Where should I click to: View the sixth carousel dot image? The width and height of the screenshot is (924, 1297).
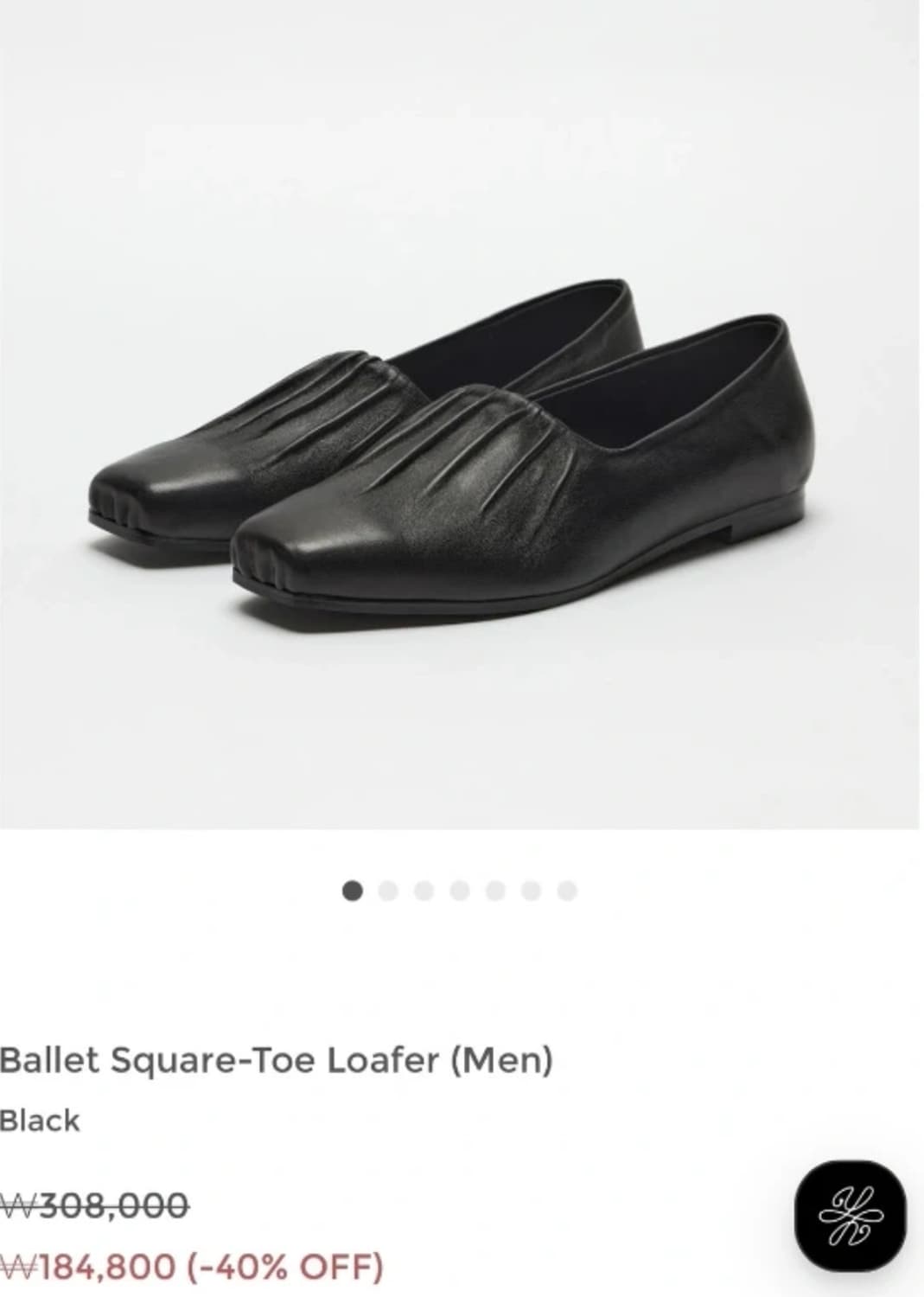pos(532,891)
